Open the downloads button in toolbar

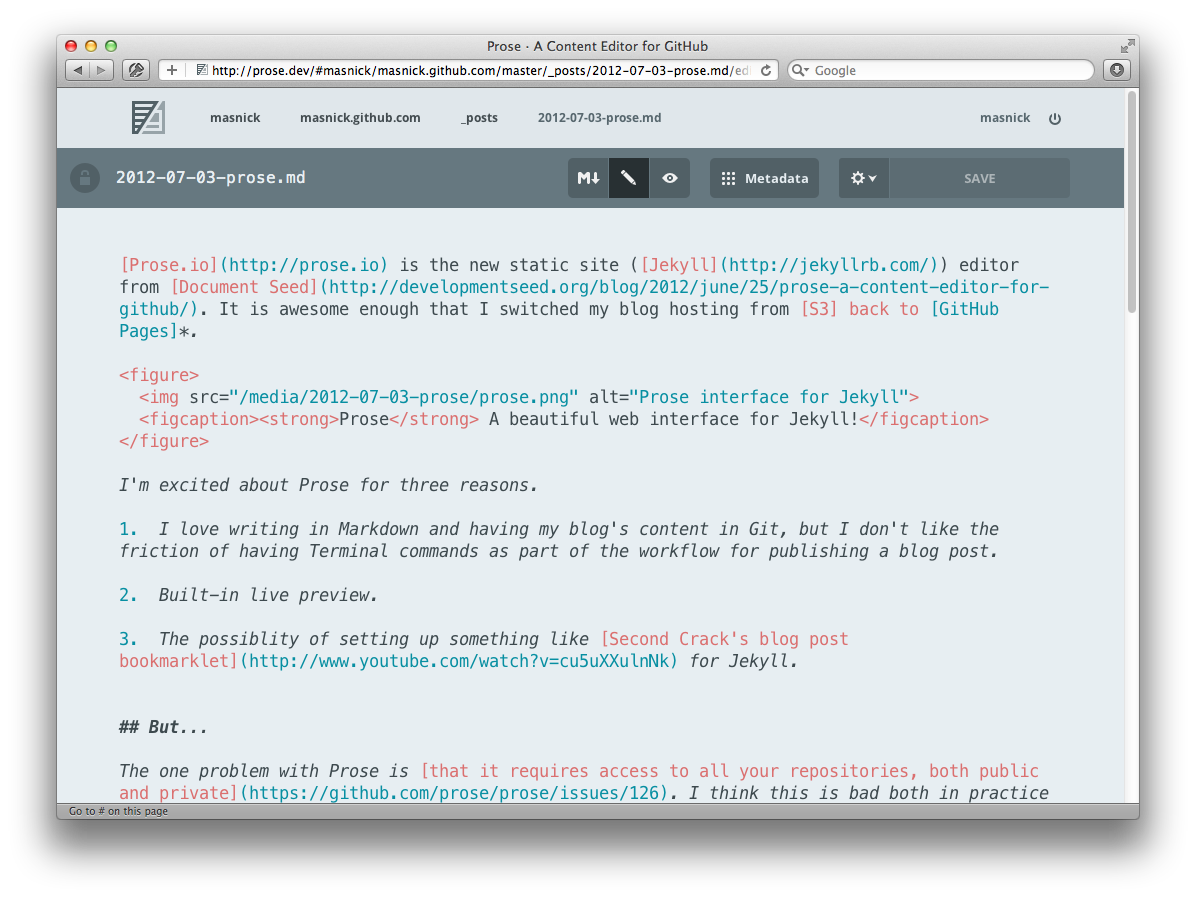1117,70
